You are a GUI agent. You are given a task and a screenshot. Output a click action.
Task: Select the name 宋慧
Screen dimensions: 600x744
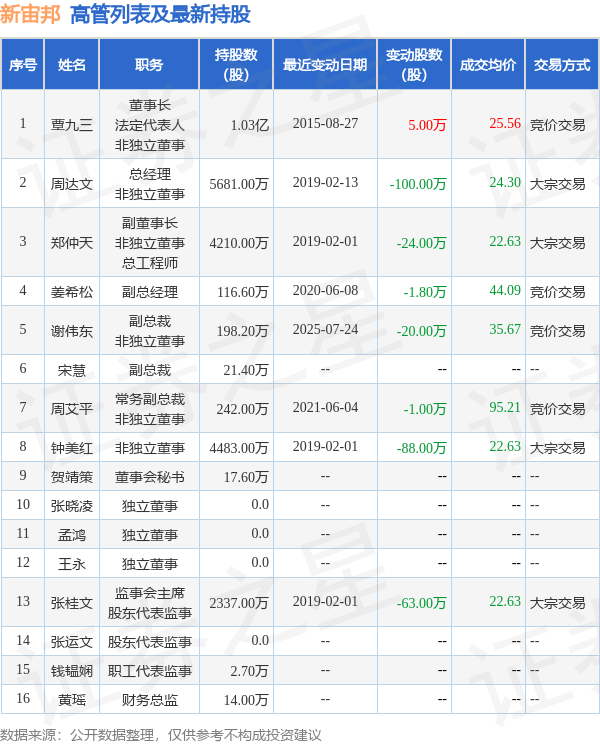tap(72, 369)
